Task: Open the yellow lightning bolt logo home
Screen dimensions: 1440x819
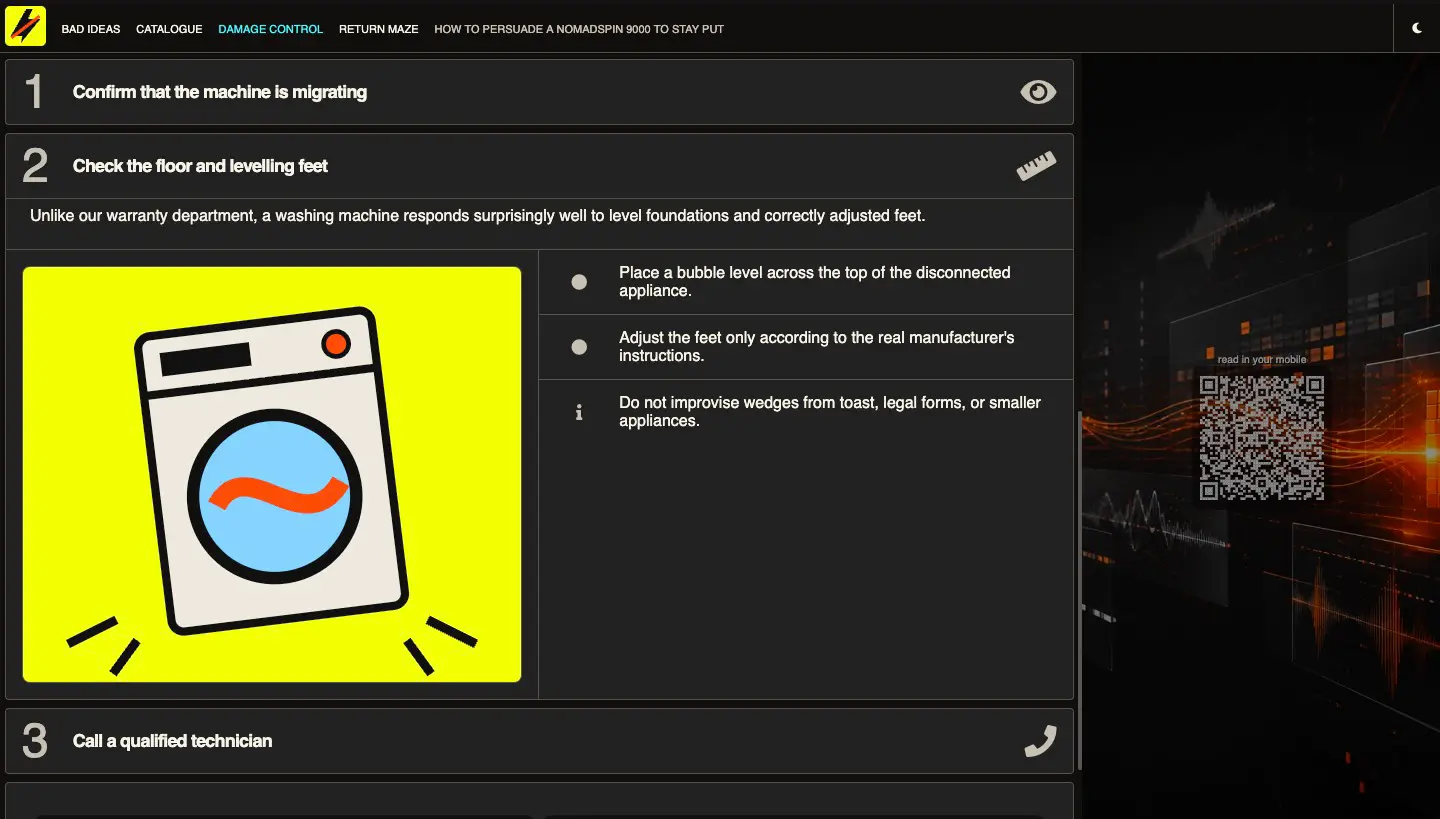Action: (x=25, y=26)
